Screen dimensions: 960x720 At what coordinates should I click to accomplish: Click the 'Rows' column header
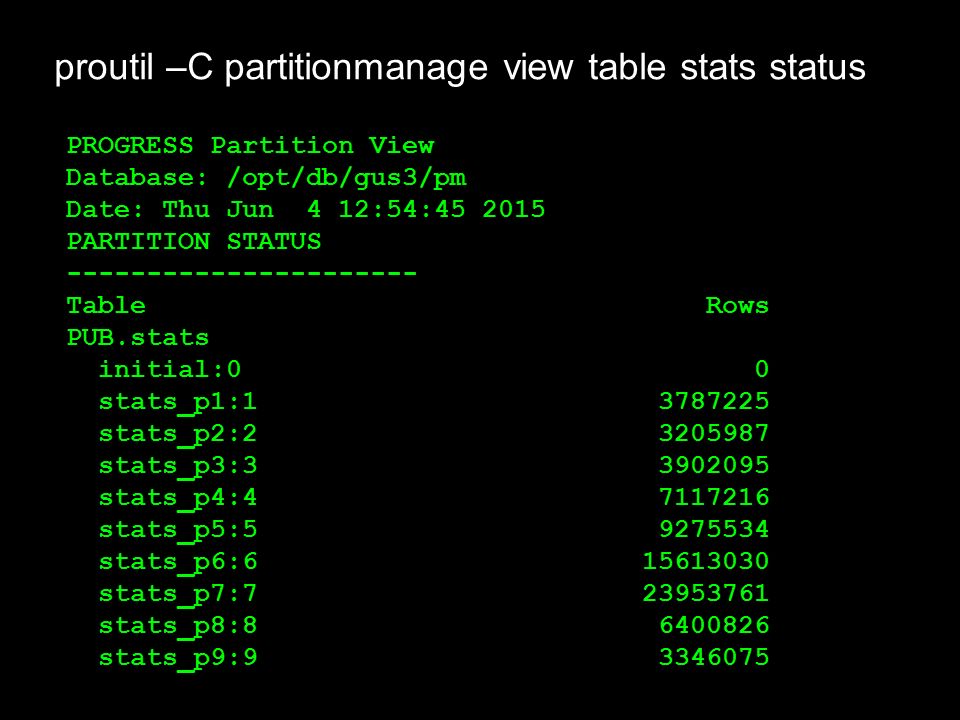[x=737, y=306]
